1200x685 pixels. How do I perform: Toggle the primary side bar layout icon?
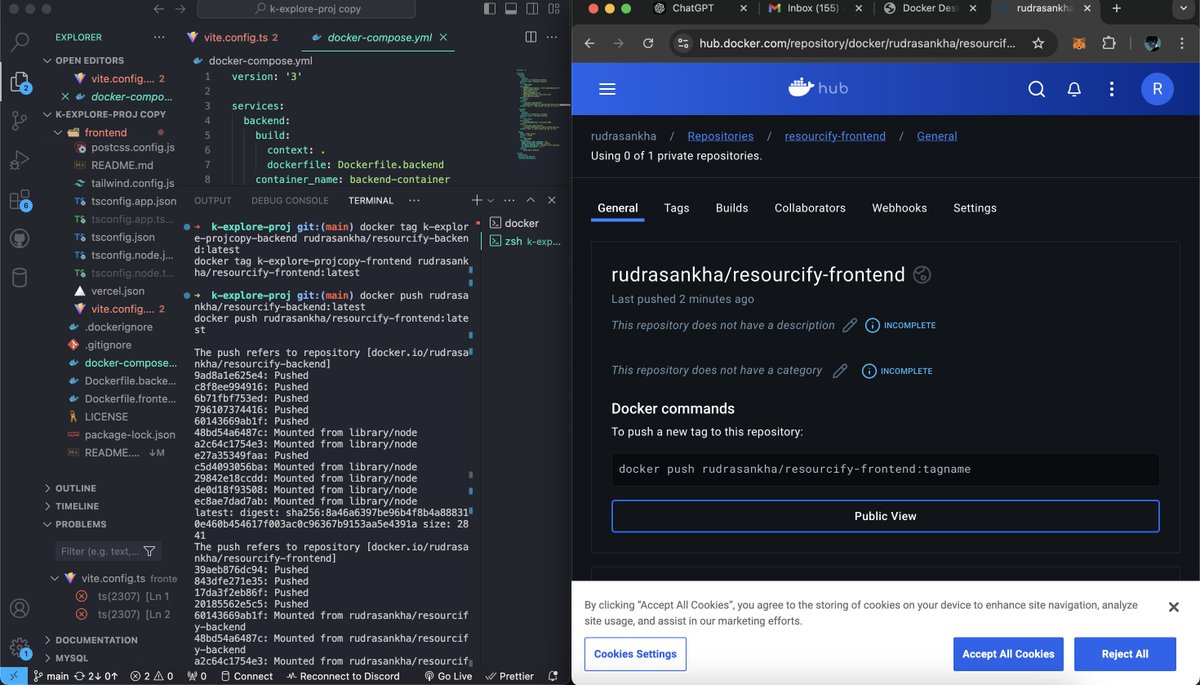489,8
